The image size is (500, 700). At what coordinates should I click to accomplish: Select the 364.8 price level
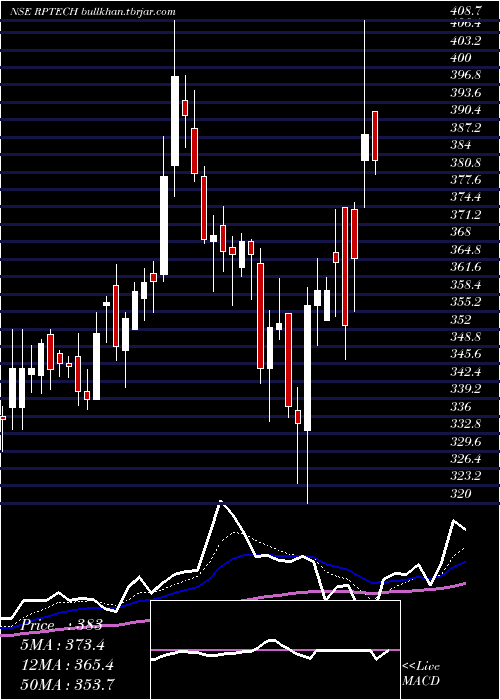click(466, 250)
